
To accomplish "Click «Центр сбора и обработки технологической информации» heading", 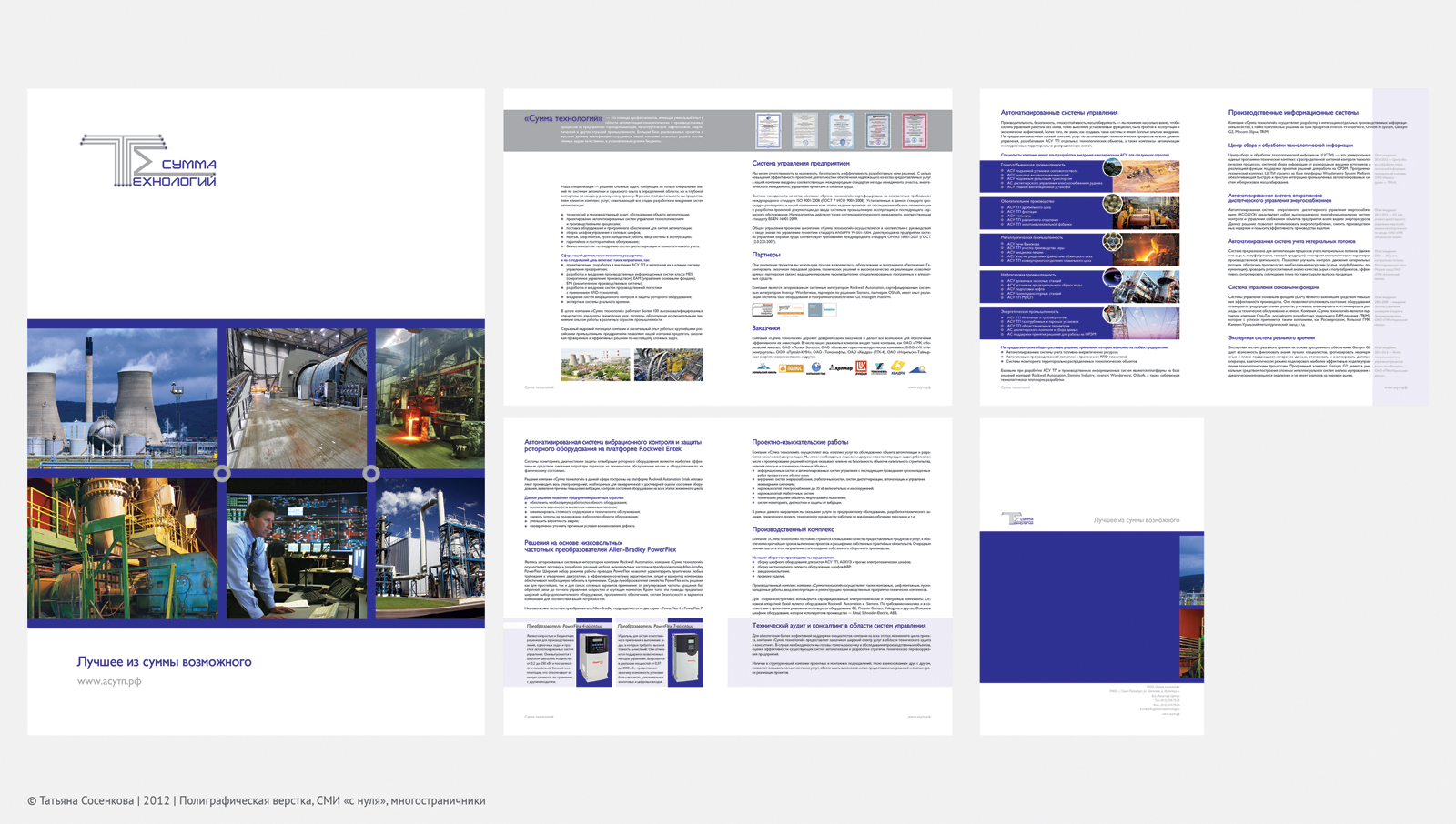I will tap(1290, 146).
